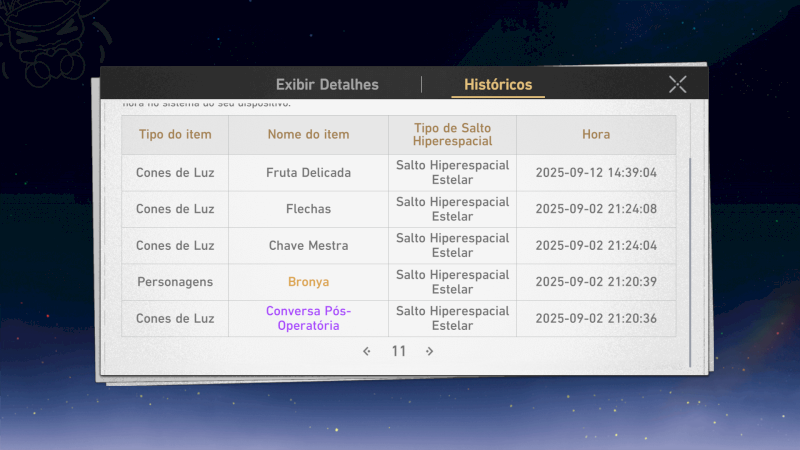Click the vertical scrollbar of the table
800x450 pixels.
(x=690, y=262)
